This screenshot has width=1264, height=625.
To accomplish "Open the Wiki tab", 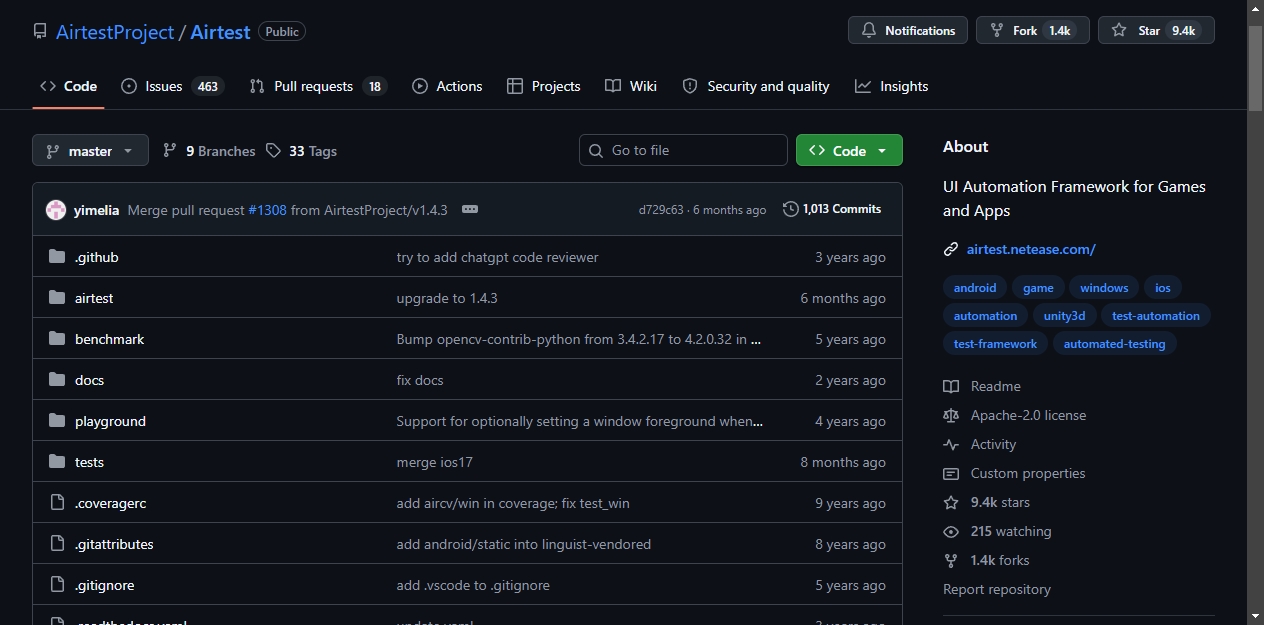I will coord(631,86).
